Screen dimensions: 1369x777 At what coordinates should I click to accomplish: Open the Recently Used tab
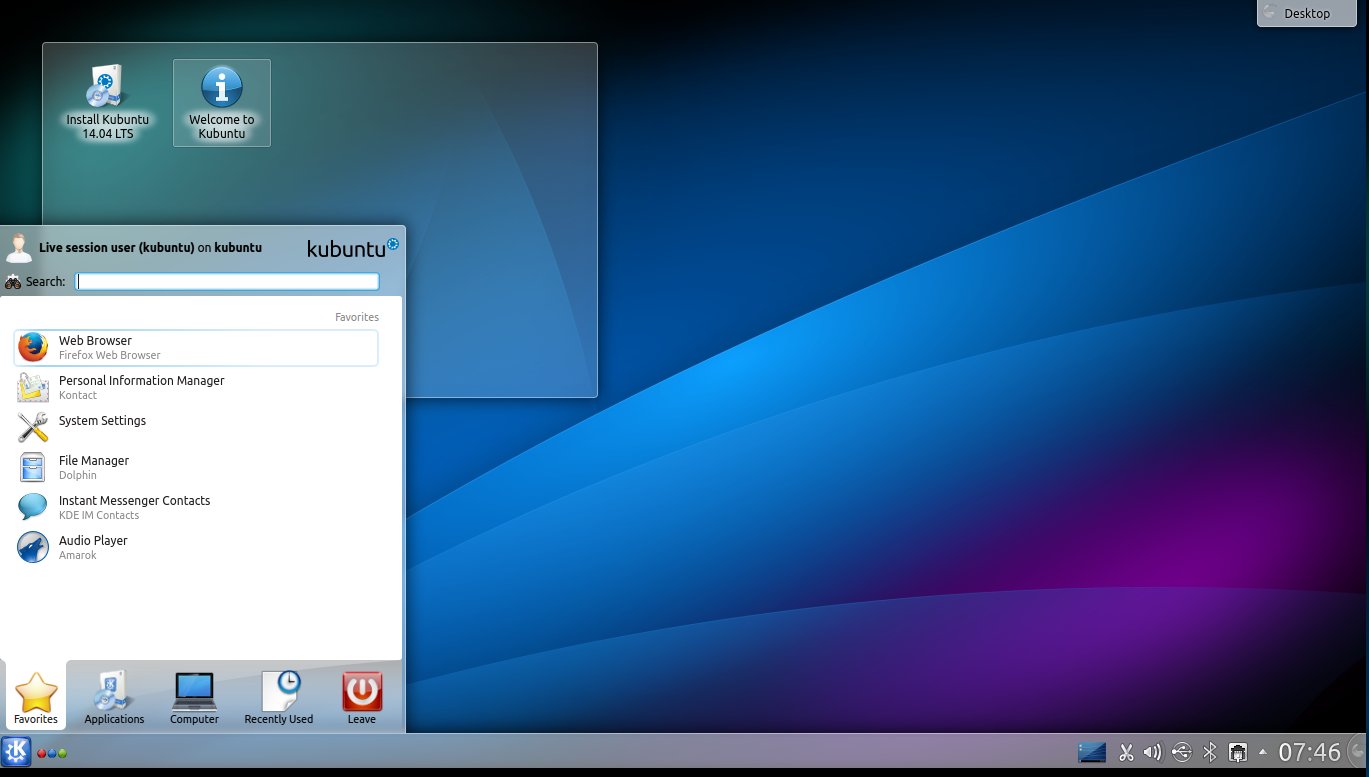[x=279, y=697]
